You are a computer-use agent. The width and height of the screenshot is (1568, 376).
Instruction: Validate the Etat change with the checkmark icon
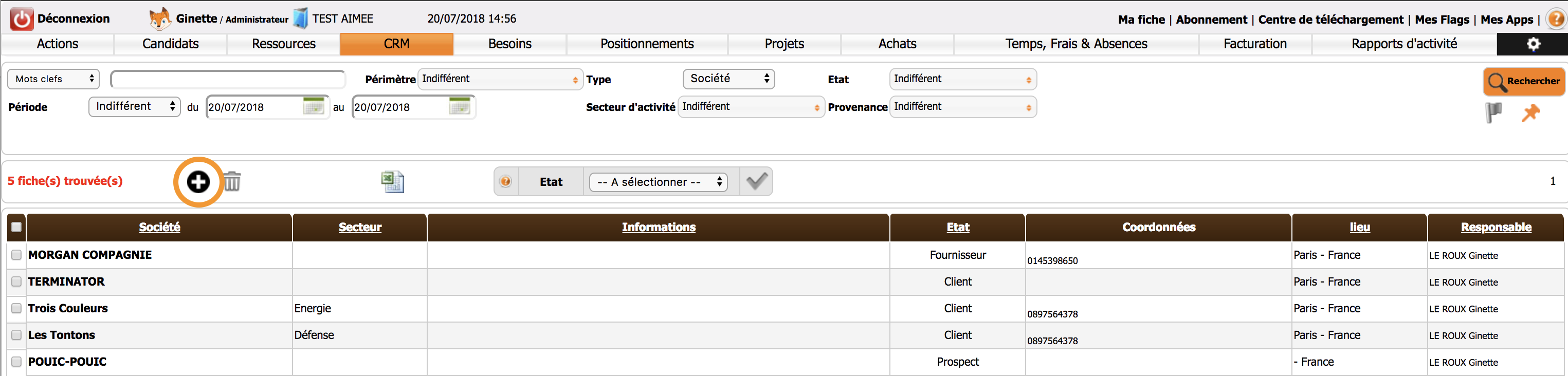click(x=756, y=181)
